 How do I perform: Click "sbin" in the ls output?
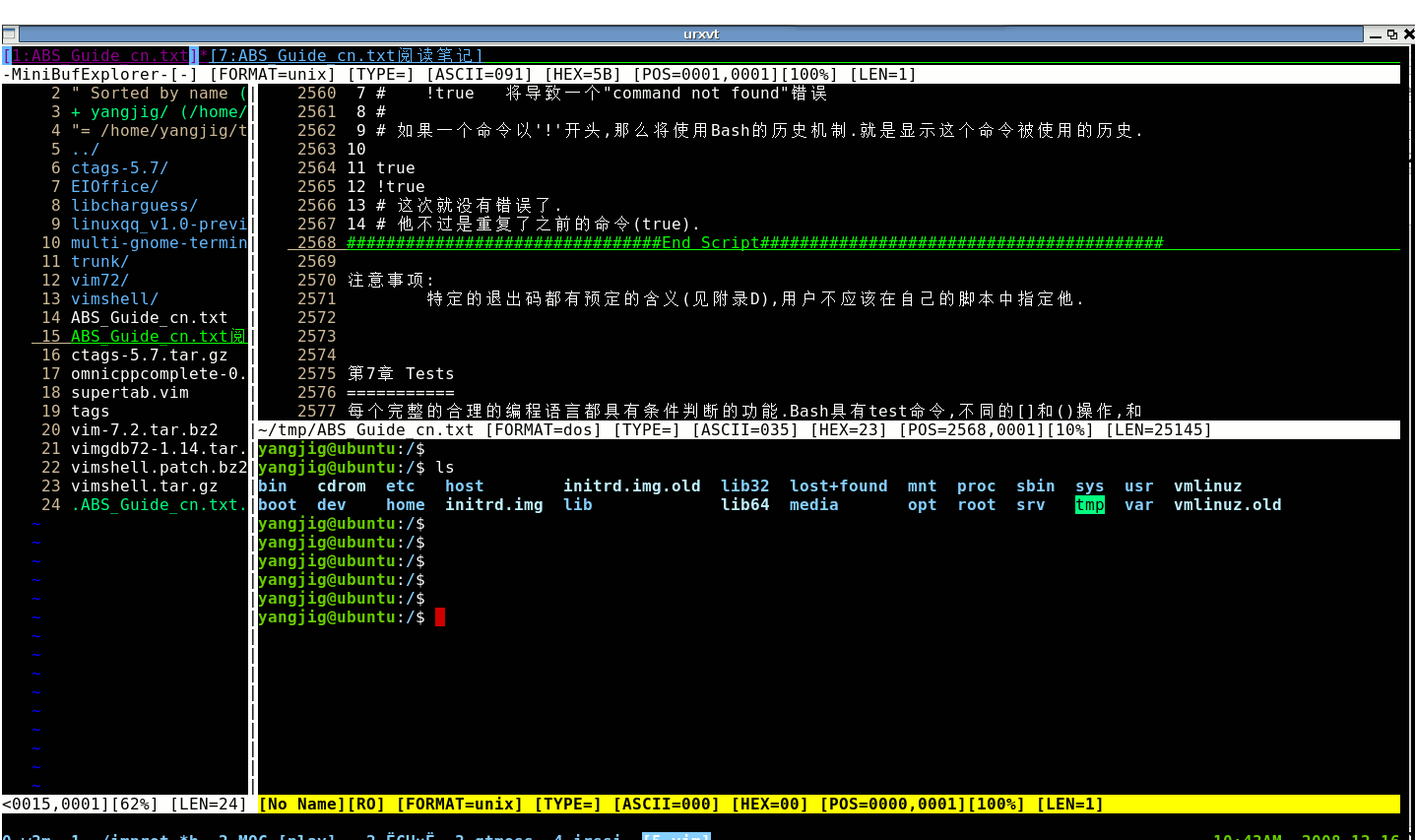point(1036,485)
